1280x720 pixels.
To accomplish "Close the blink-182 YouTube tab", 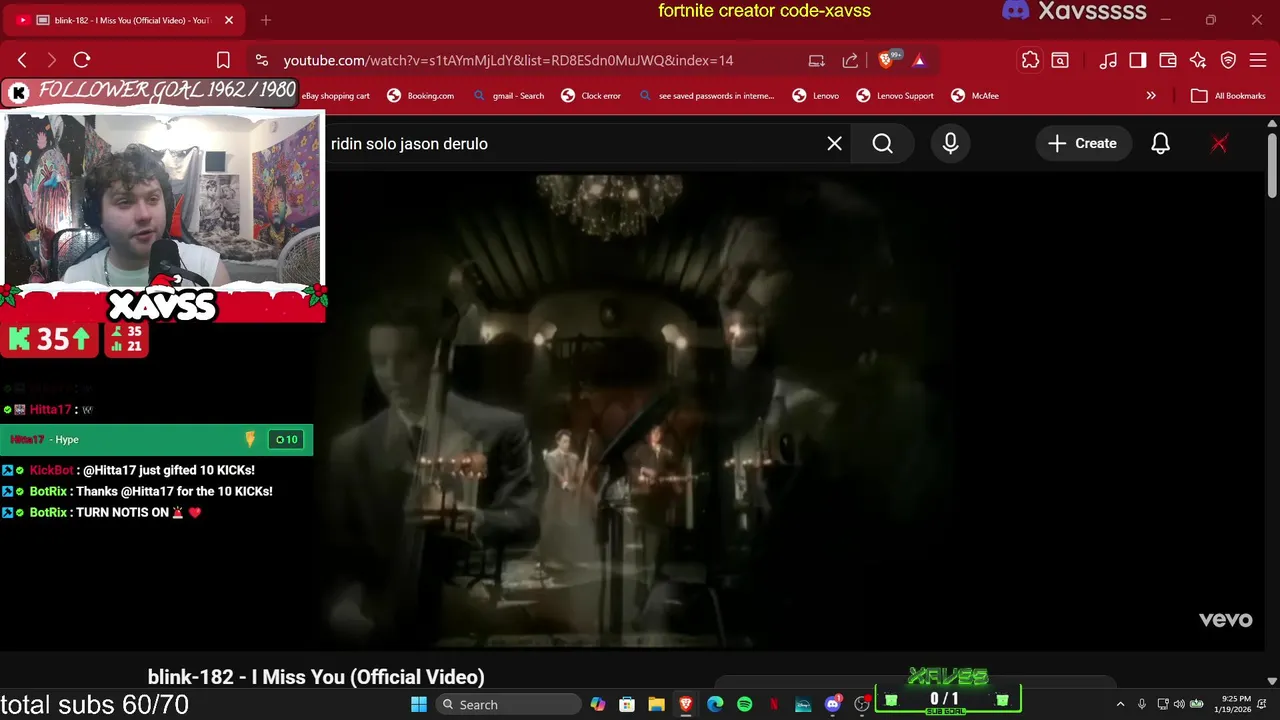I will 228,20.
